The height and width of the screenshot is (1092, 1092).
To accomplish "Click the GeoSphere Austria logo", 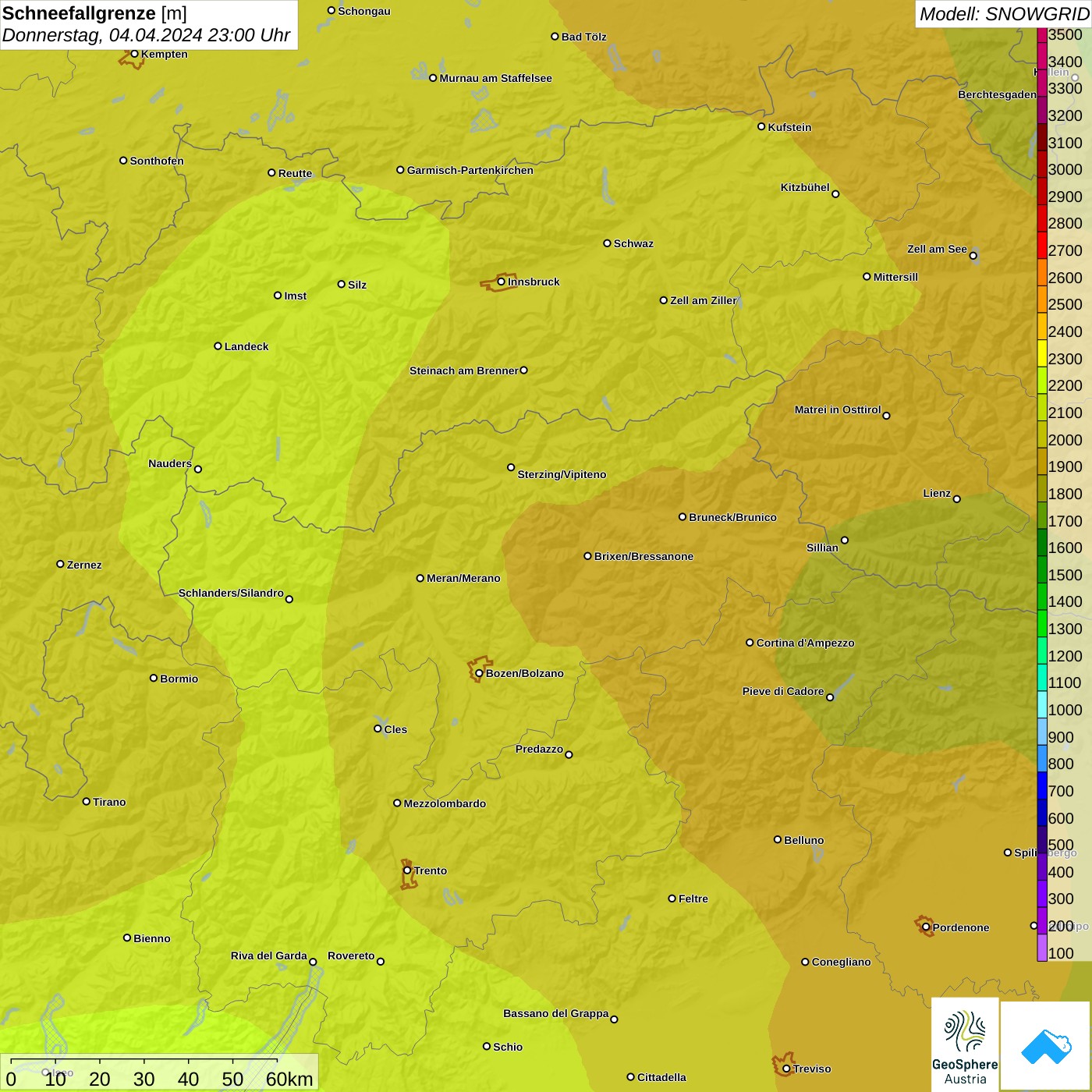I will tap(965, 1044).
